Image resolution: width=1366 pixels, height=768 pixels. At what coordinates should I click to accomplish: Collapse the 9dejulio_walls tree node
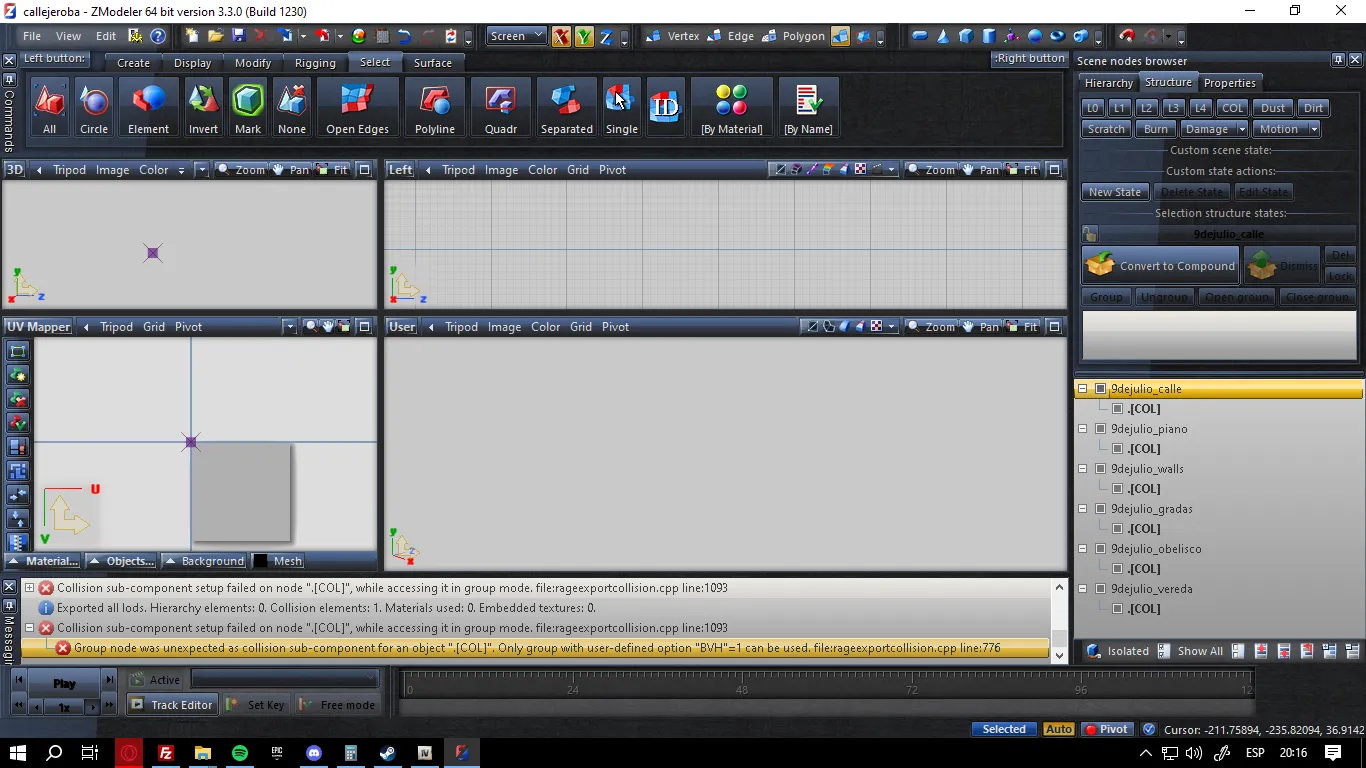[x=1082, y=469]
